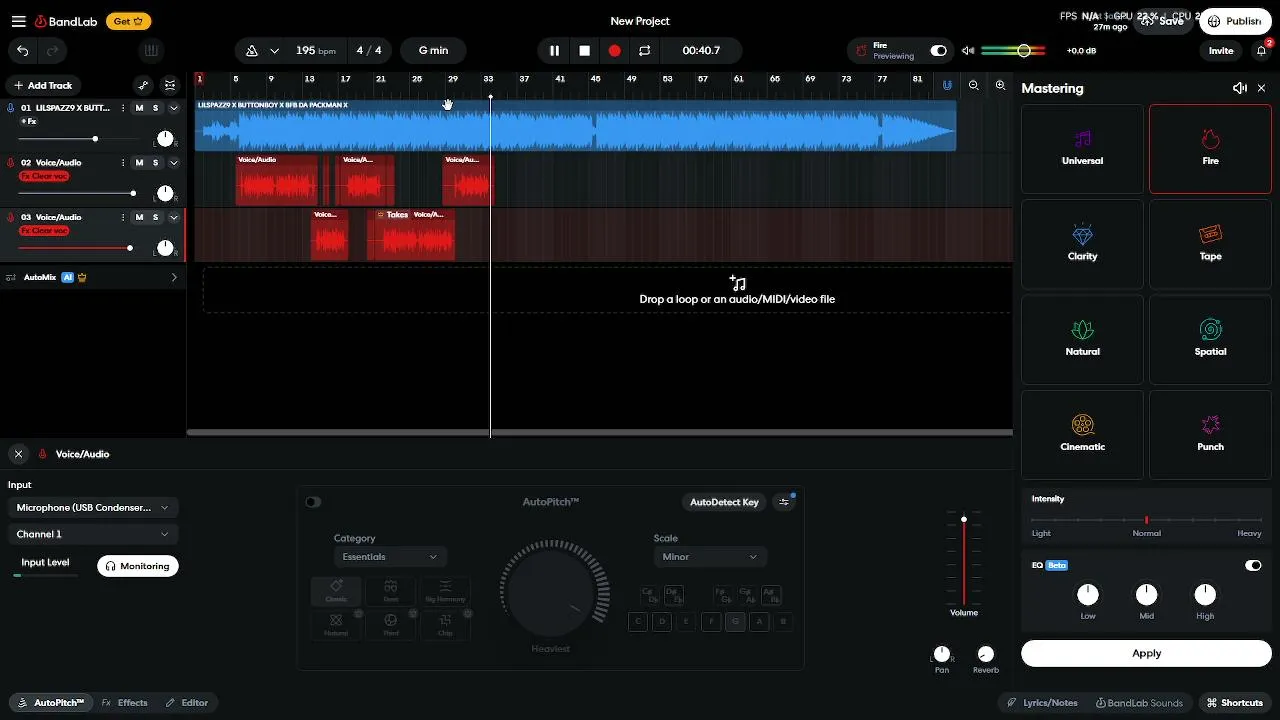The image size is (1280, 720).
Task: Mute track 01 LILSPAZZ9
Action: point(139,108)
